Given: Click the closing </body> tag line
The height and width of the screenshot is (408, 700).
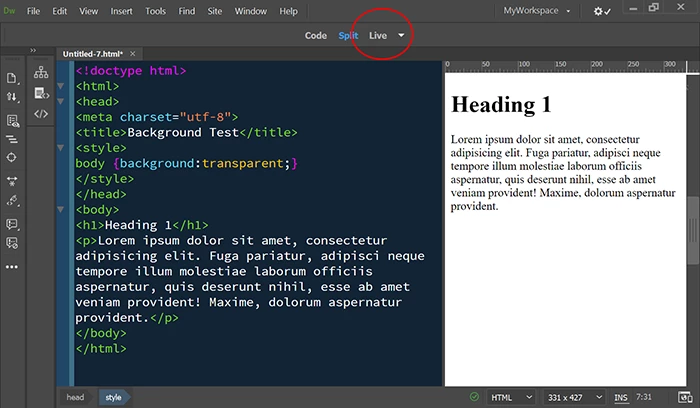Looking at the screenshot, I should pos(101,333).
